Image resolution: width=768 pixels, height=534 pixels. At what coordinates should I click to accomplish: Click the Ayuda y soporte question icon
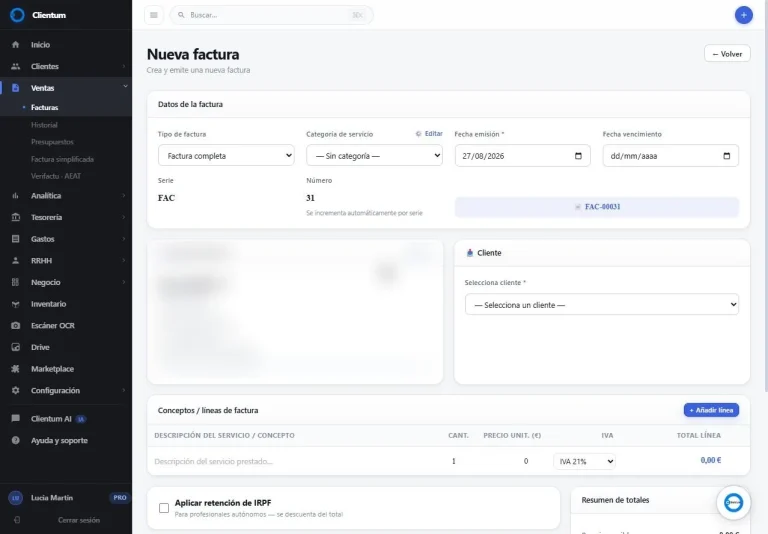pyautogui.click(x=16, y=440)
